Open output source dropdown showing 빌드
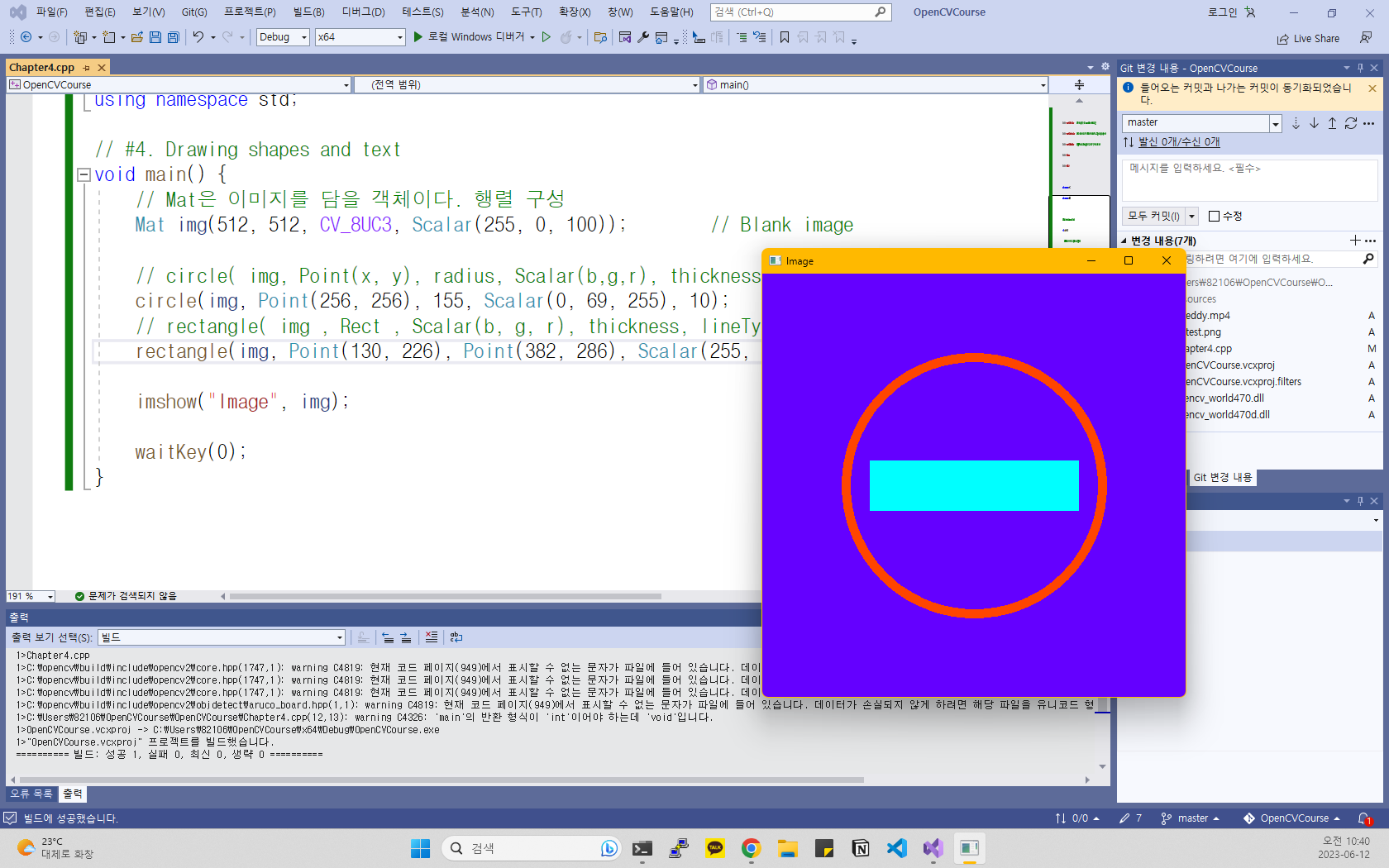Image resolution: width=1389 pixels, height=868 pixels. tap(222, 637)
